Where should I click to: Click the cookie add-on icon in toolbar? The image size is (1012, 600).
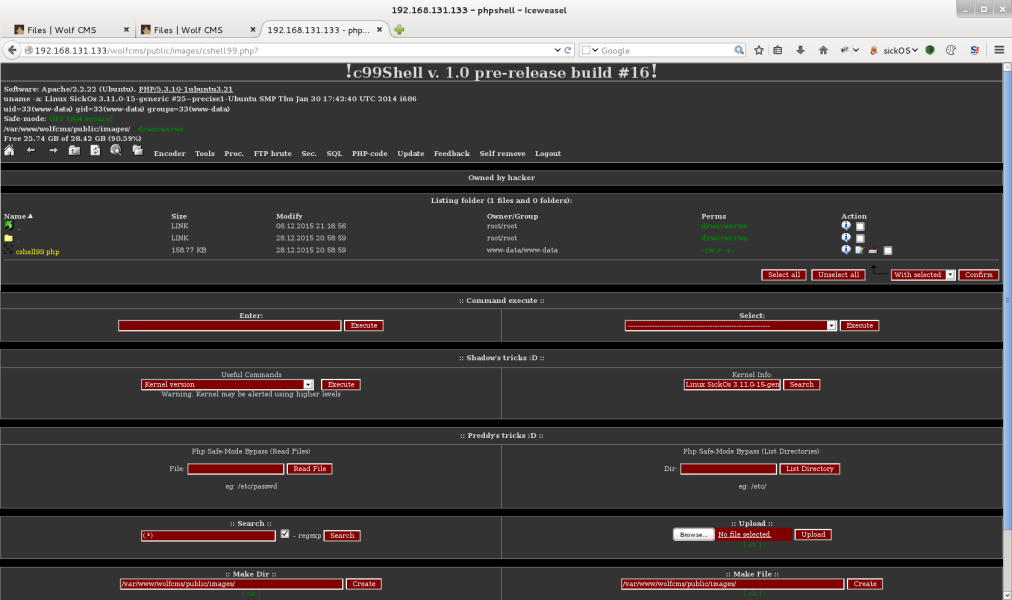[951, 50]
